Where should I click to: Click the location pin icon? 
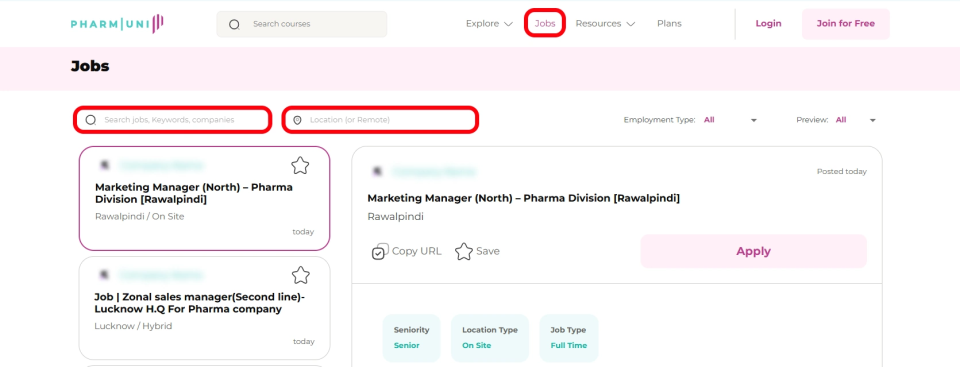coord(298,120)
